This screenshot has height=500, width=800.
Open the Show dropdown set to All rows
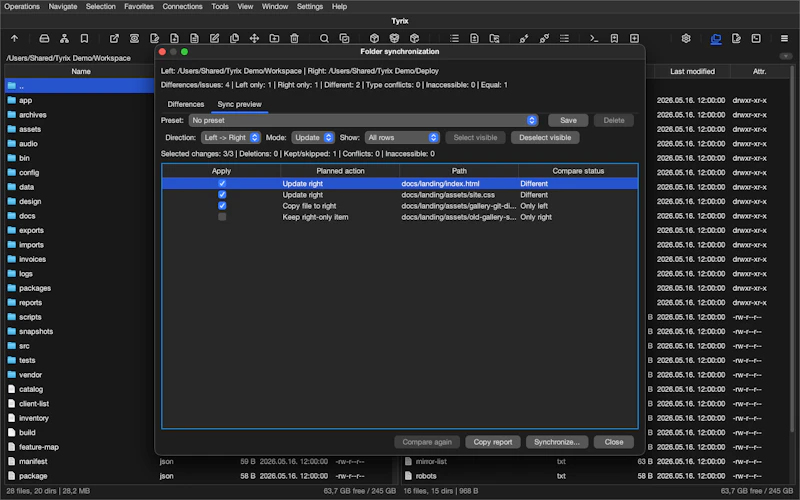click(402, 138)
